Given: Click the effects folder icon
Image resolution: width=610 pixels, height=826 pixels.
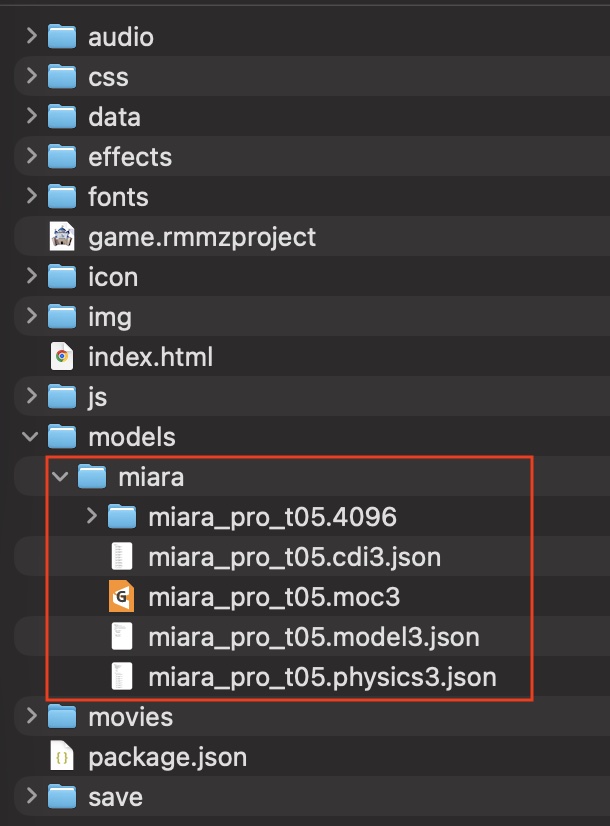Looking at the screenshot, I should tap(62, 157).
